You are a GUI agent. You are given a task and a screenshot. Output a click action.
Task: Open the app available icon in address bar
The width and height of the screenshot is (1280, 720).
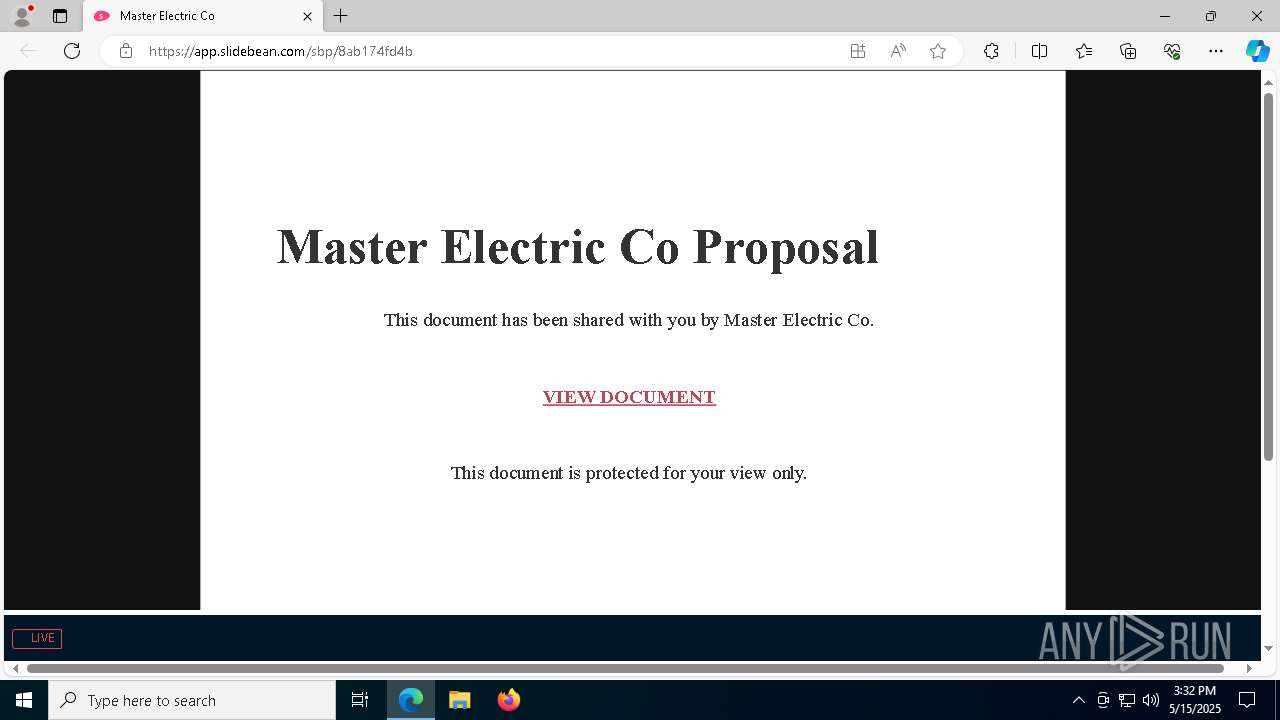858,51
